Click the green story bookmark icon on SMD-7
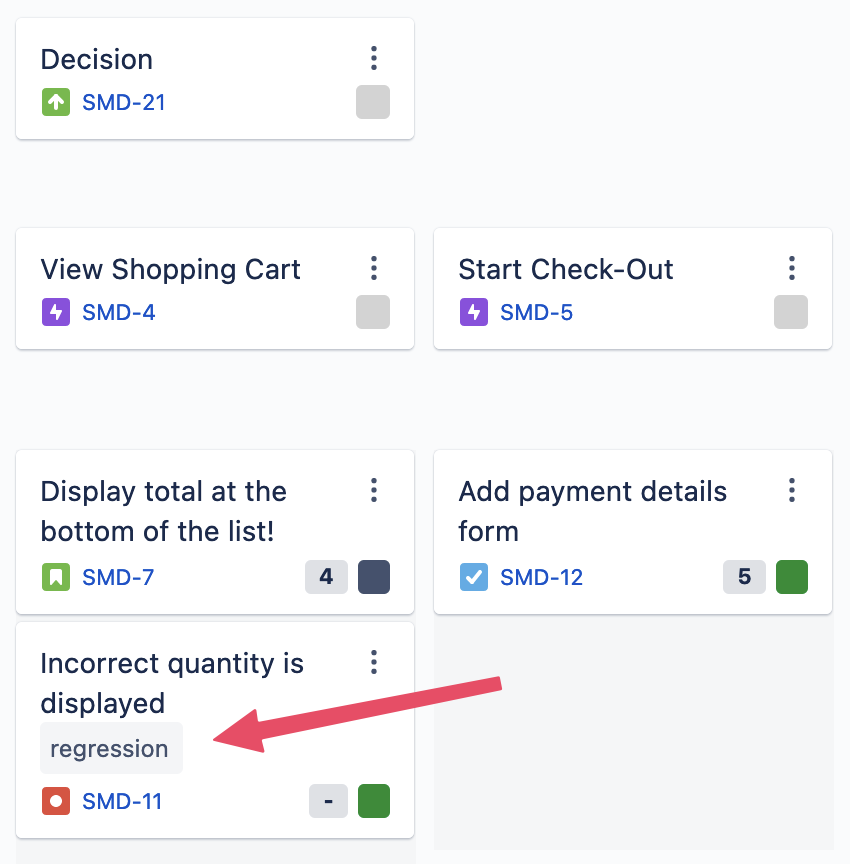 (56, 577)
